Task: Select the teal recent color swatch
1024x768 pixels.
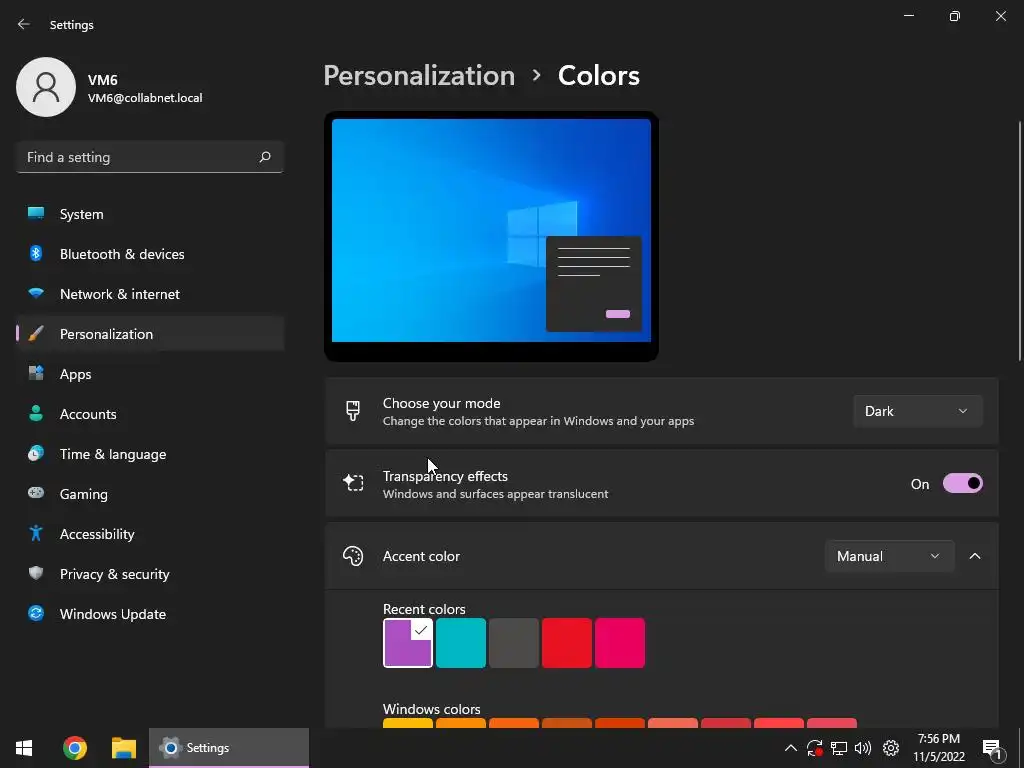Action: point(460,643)
